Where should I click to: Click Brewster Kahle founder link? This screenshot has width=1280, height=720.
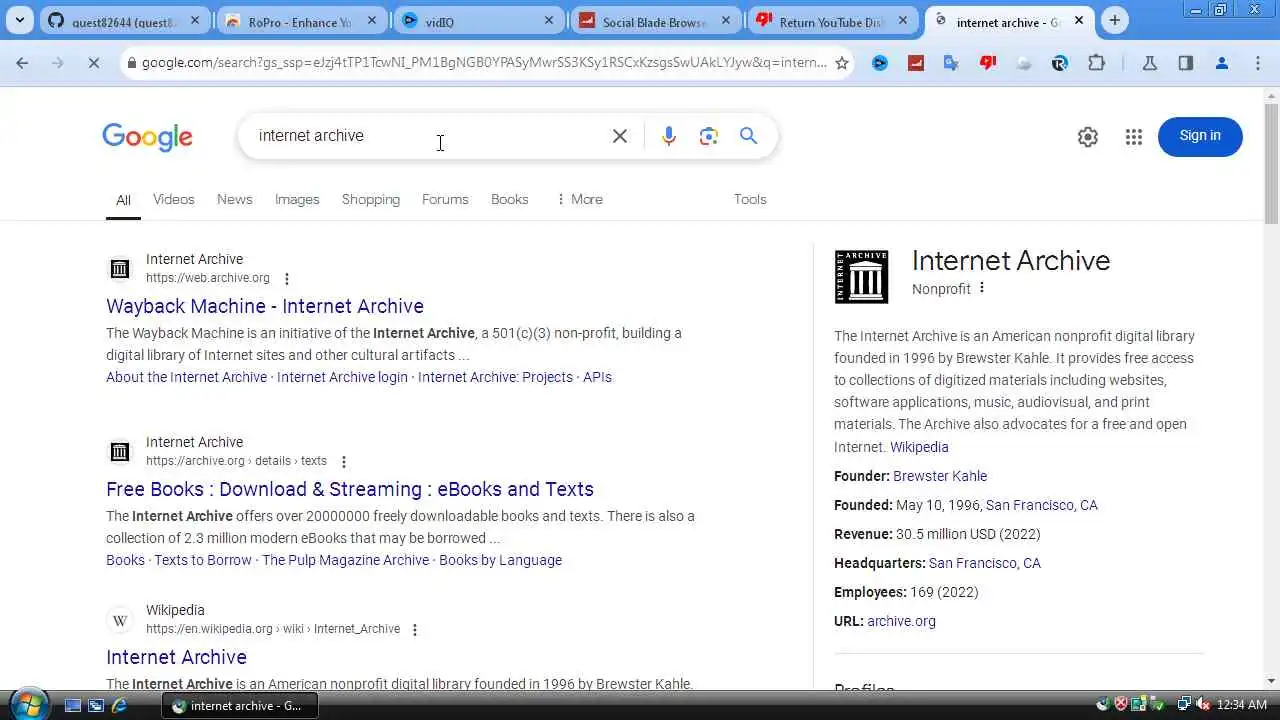coord(940,476)
